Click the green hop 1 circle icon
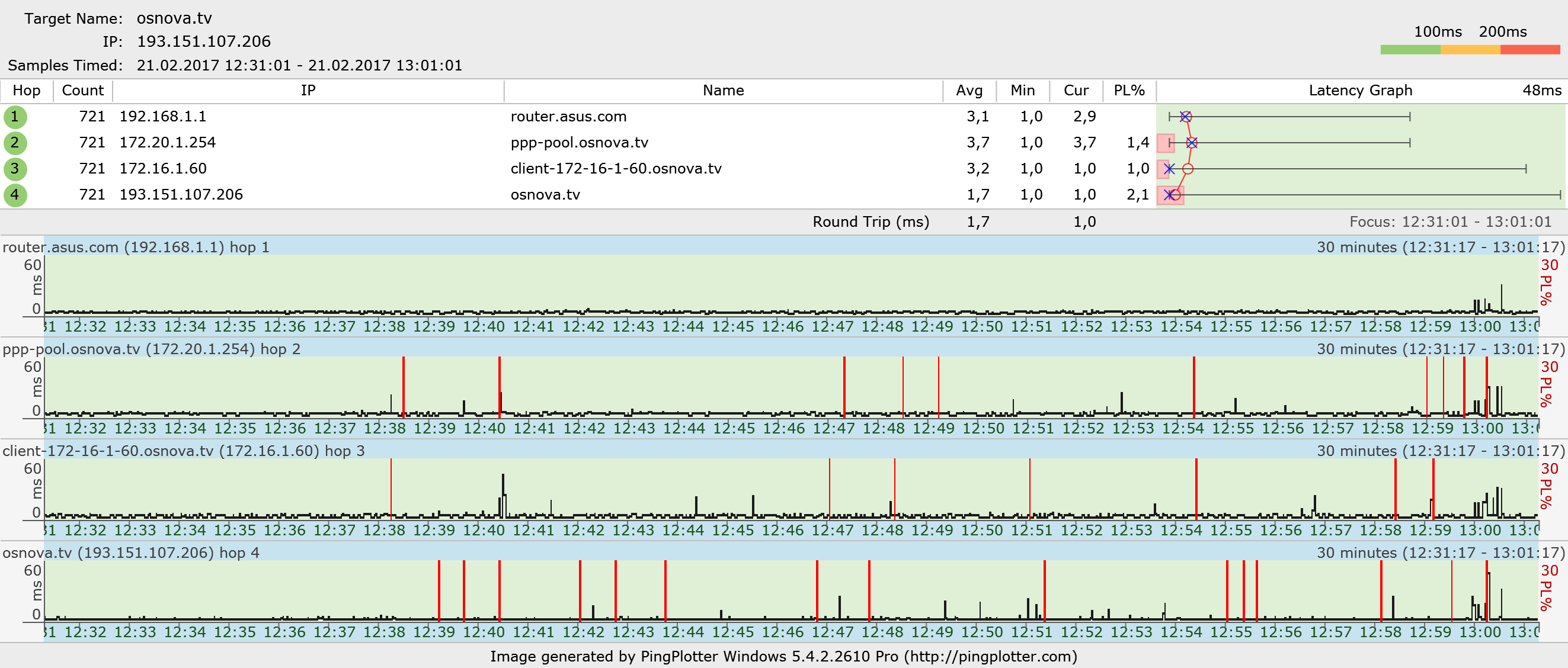The width and height of the screenshot is (1568, 668). tap(15, 117)
